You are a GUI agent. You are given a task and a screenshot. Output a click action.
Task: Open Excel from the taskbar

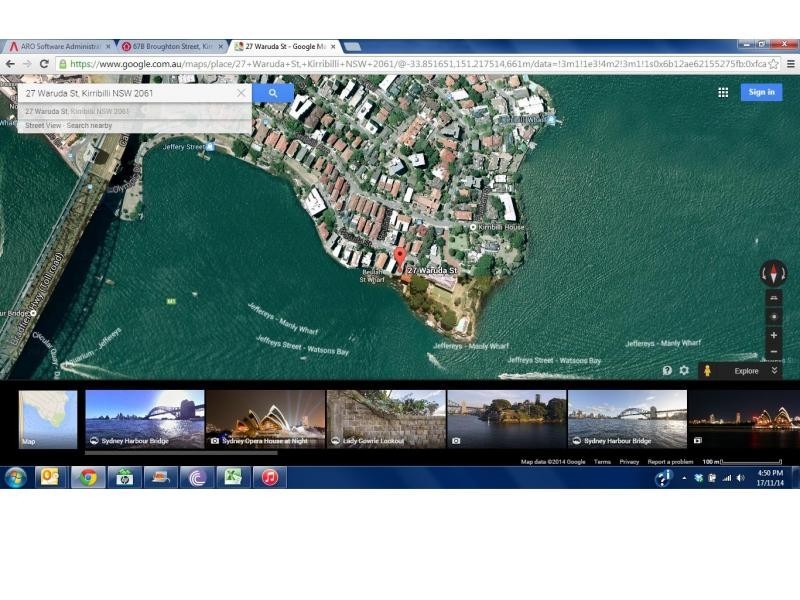coord(233,478)
